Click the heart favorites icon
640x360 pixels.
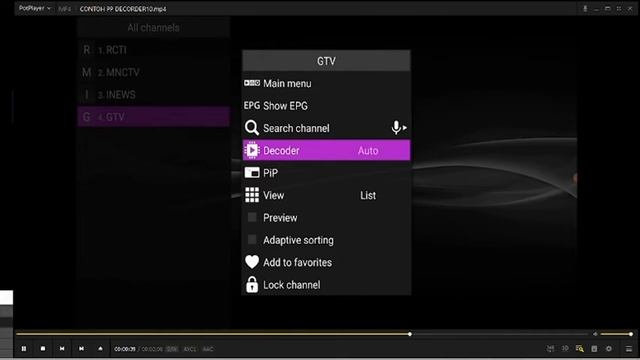pyautogui.click(x=252, y=262)
